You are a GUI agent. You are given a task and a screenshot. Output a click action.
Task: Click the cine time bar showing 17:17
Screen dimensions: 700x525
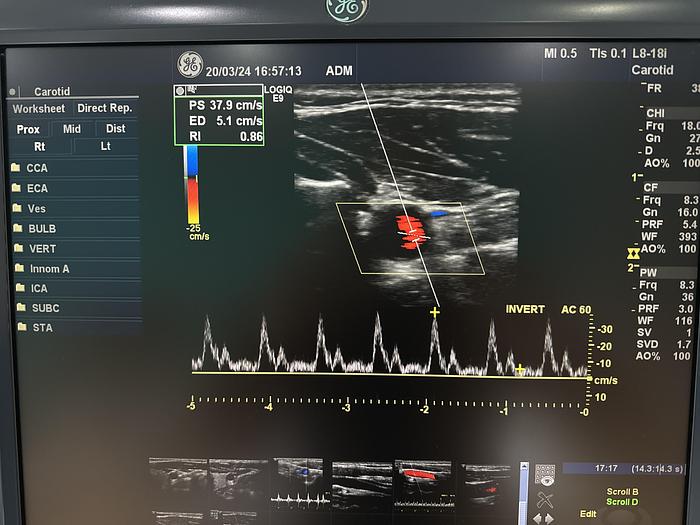[x=623, y=468]
